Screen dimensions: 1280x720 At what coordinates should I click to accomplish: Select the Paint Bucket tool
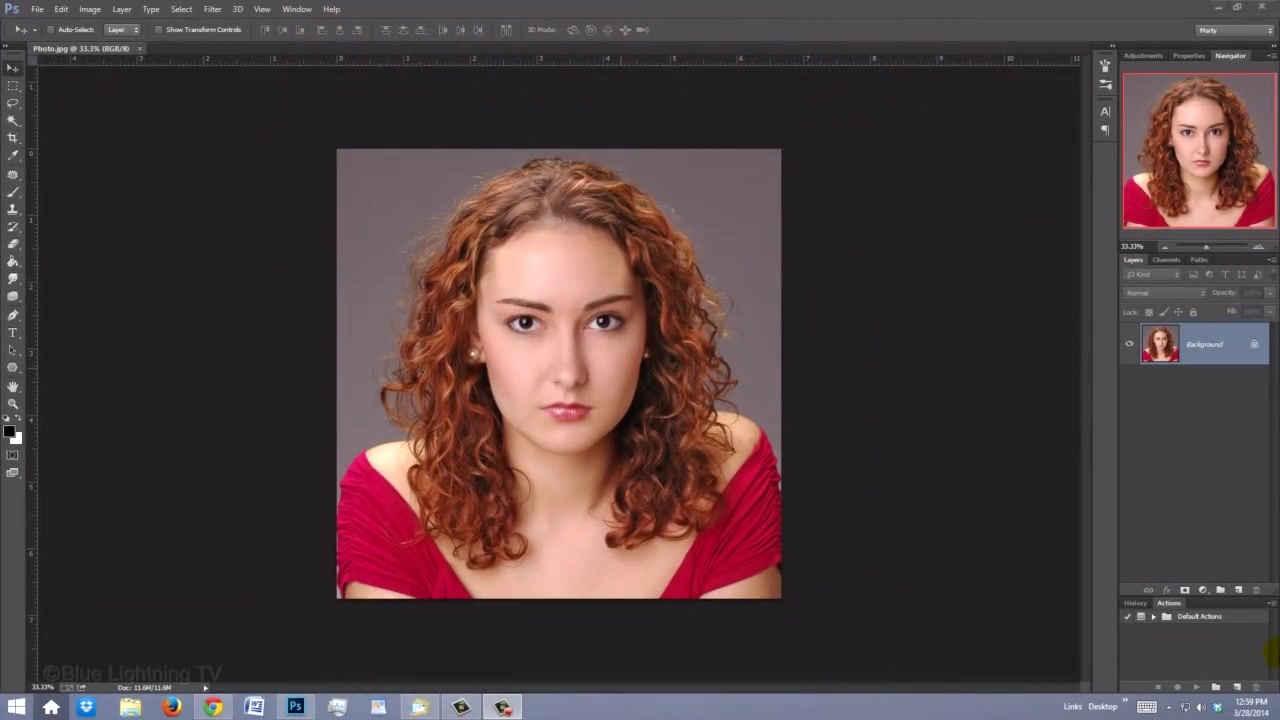(13, 262)
